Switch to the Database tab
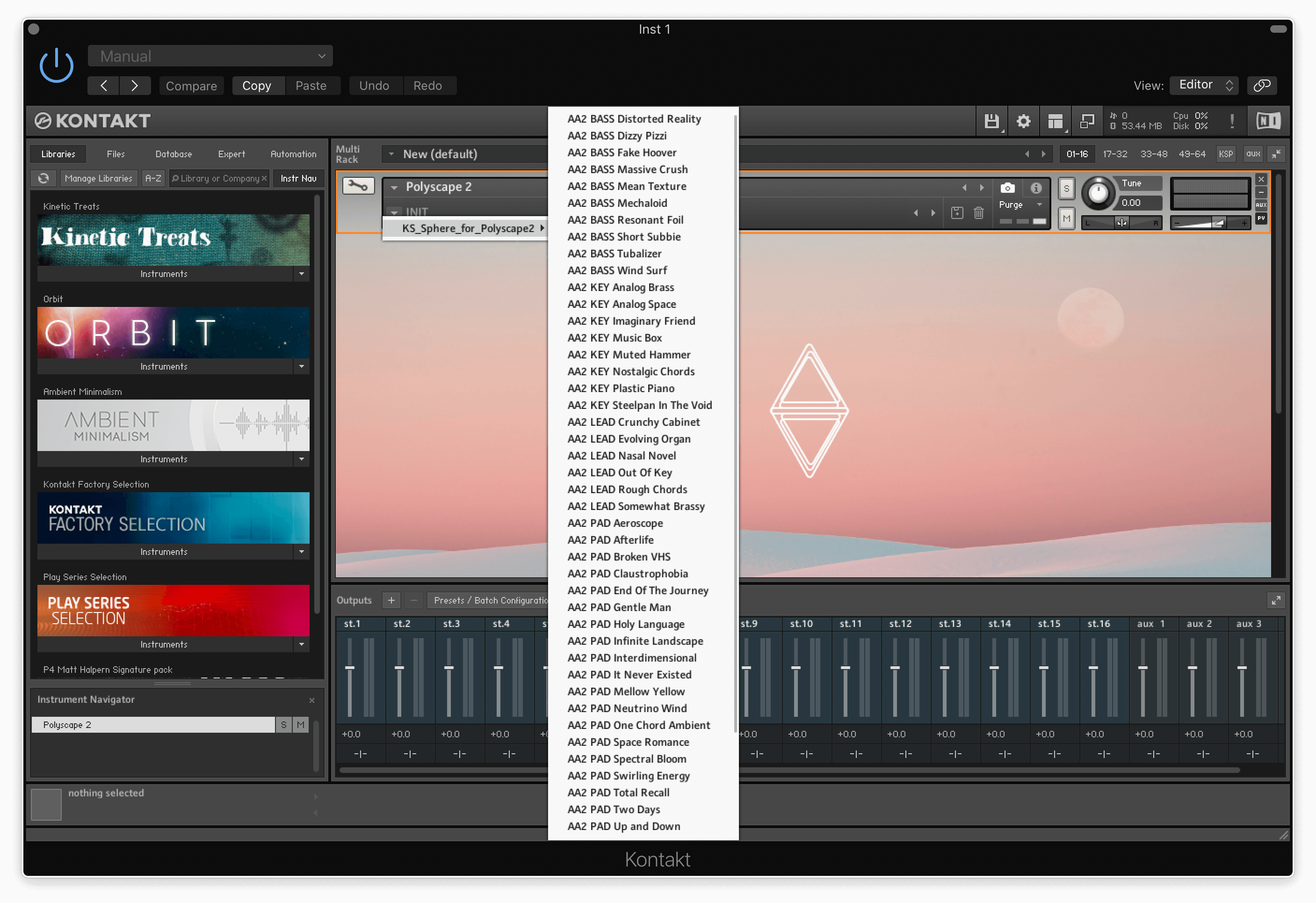Image resolution: width=1316 pixels, height=903 pixels. (174, 154)
